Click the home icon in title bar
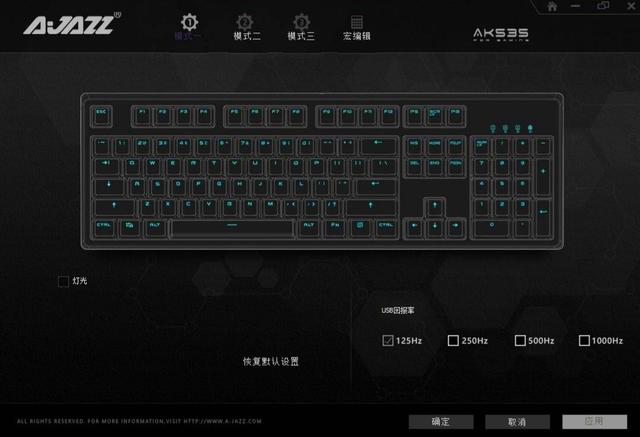 [552, 6]
